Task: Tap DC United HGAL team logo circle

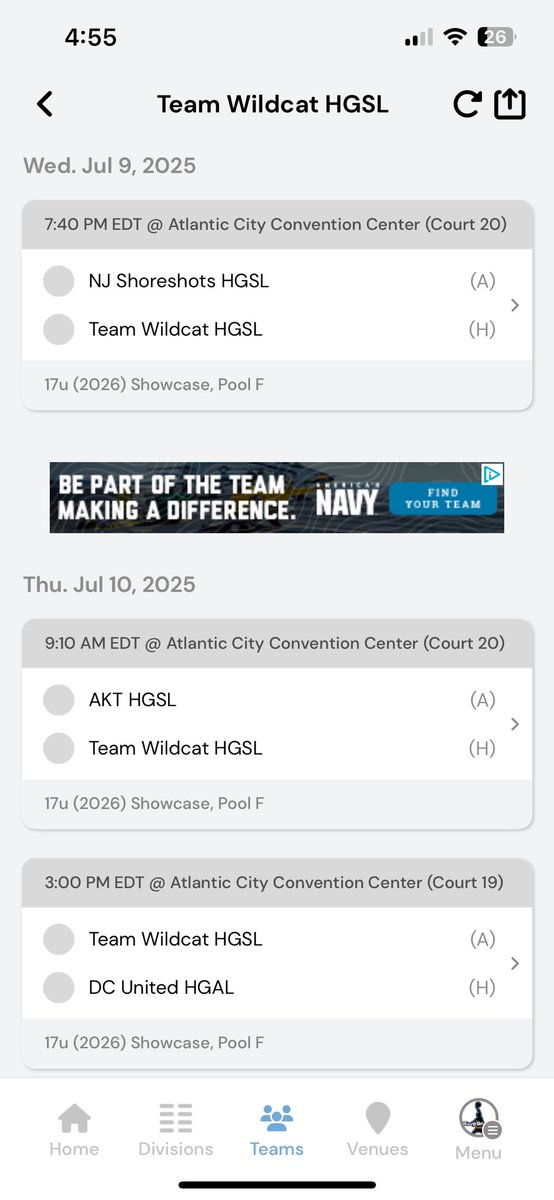Action: coord(59,987)
